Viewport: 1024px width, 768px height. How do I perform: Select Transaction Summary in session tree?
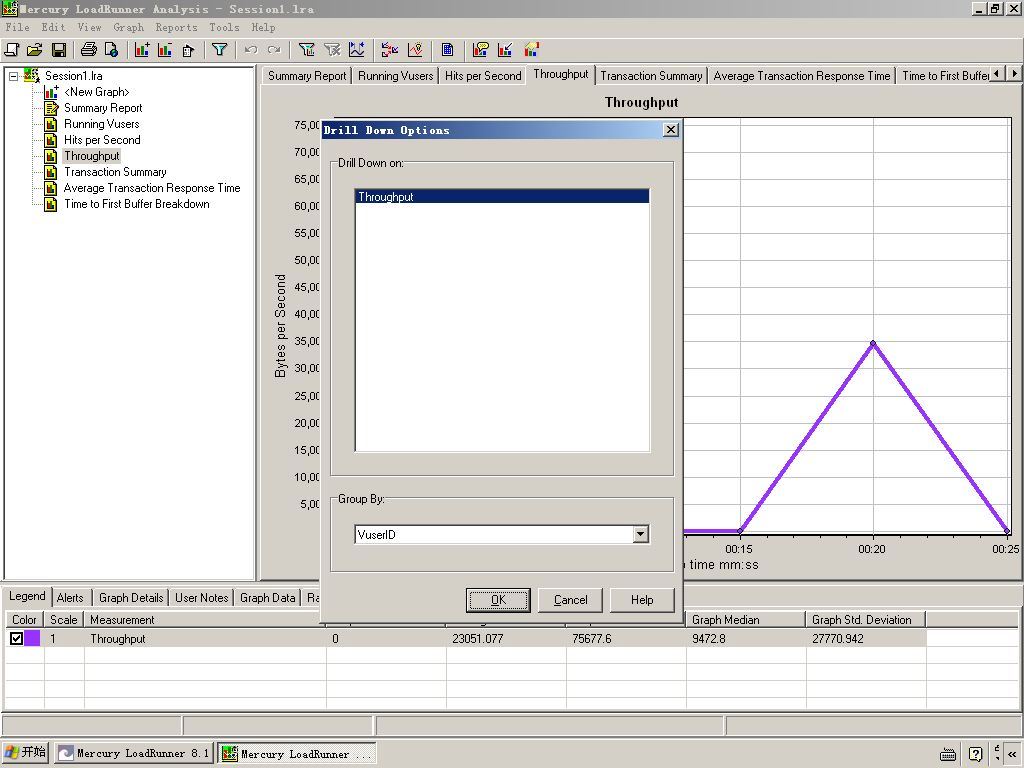click(115, 172)
